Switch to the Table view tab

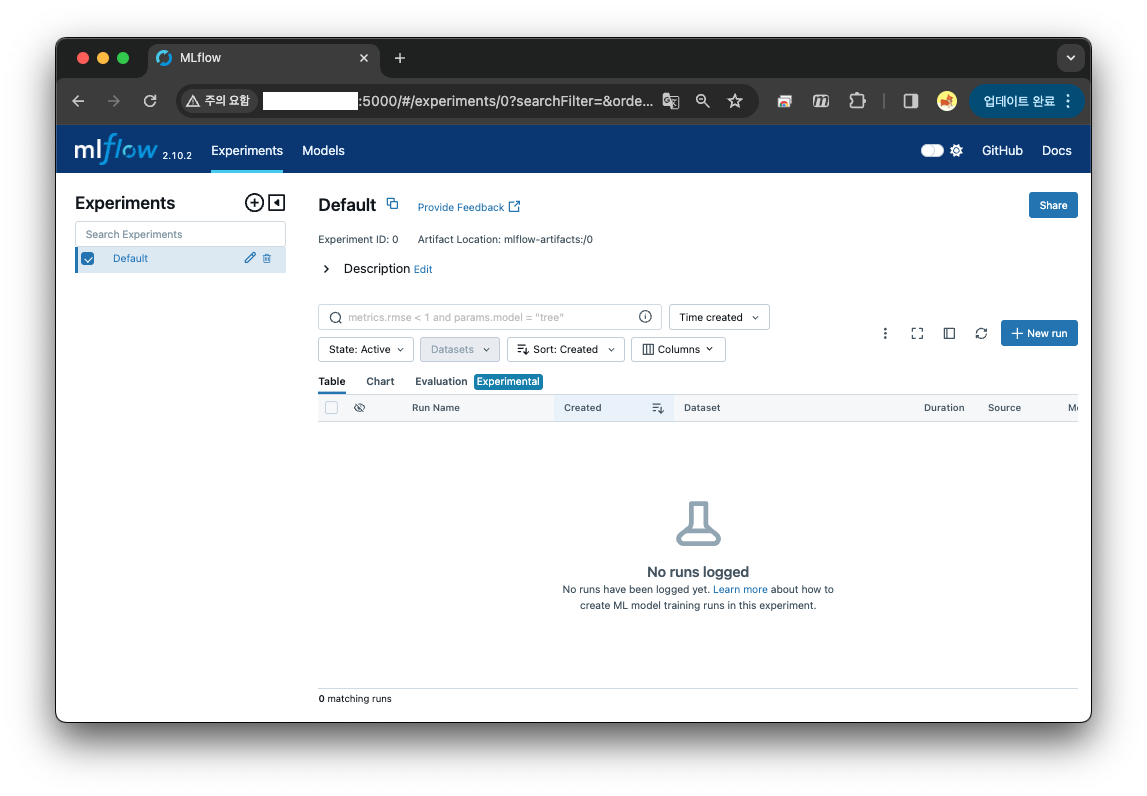click(331, 381)
